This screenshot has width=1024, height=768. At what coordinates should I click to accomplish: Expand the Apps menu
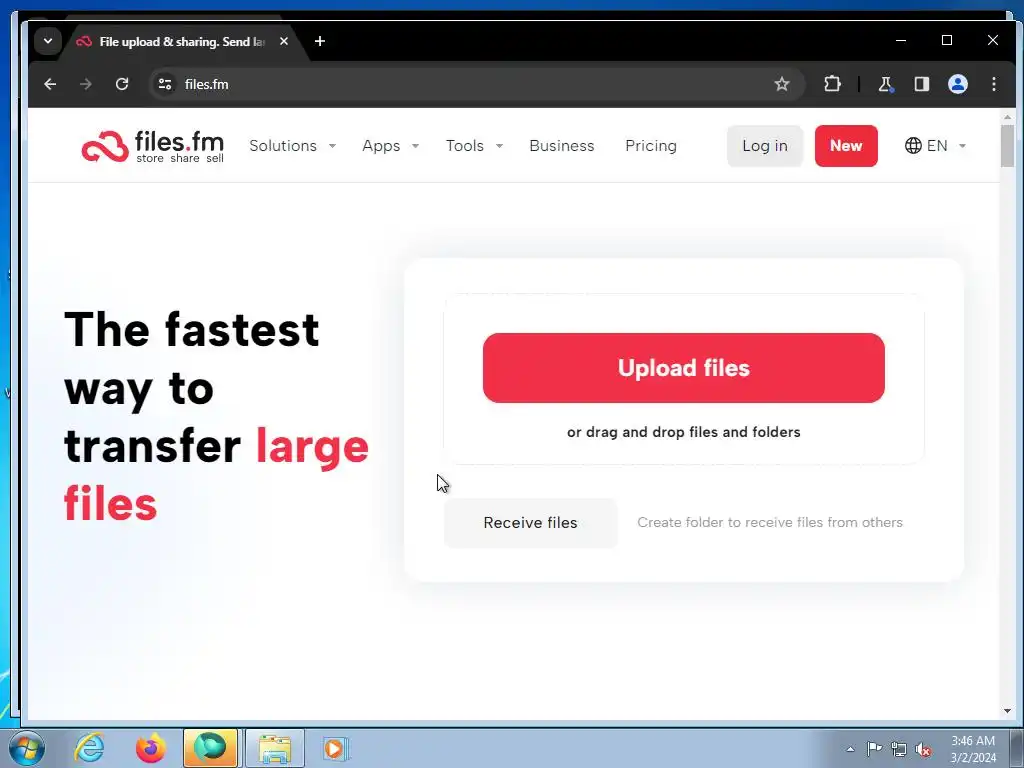(390, 146)
